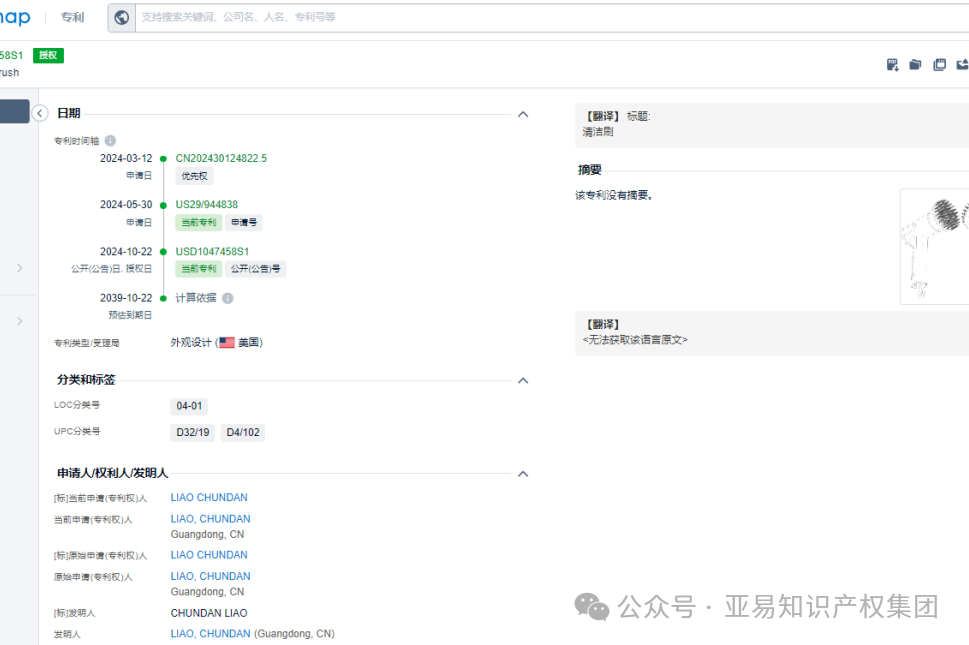
Task: Click the 计算依据 info icon
Action: tap(228, 296)
